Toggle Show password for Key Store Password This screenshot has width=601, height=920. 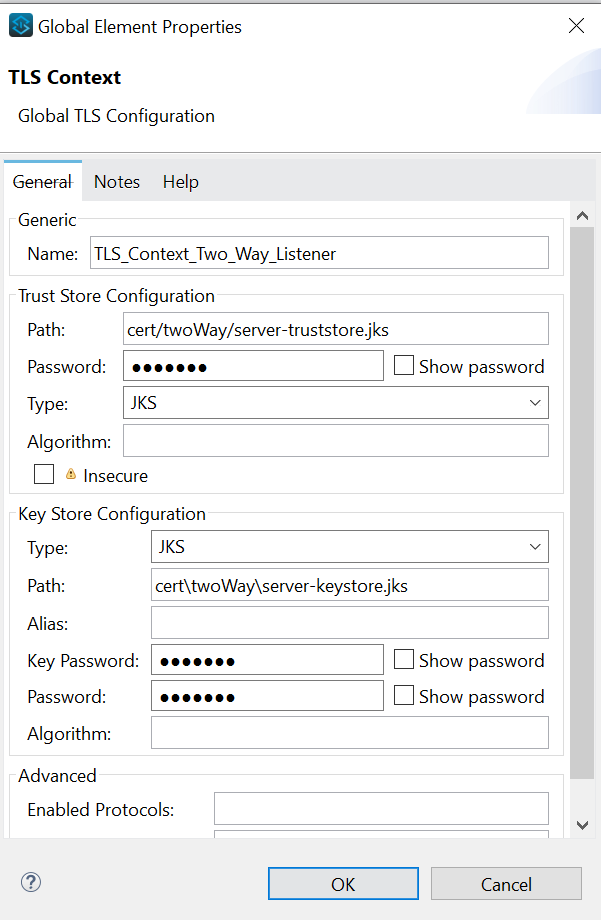coord(404,696)
